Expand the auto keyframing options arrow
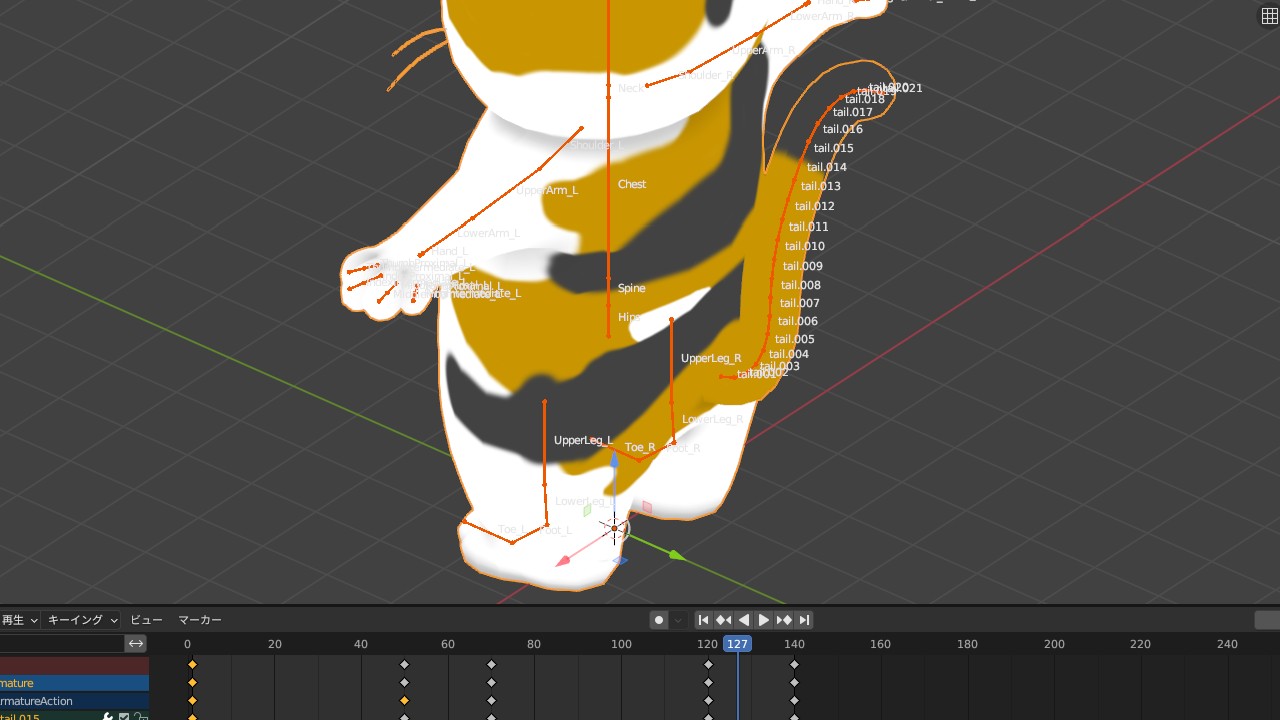 679,620
